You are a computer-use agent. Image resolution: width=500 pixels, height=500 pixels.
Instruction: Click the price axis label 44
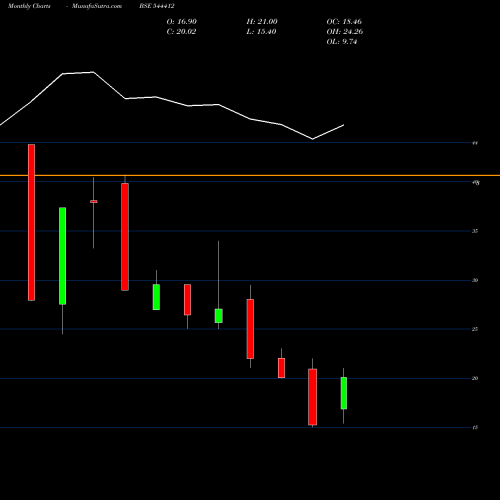point(475,143)
